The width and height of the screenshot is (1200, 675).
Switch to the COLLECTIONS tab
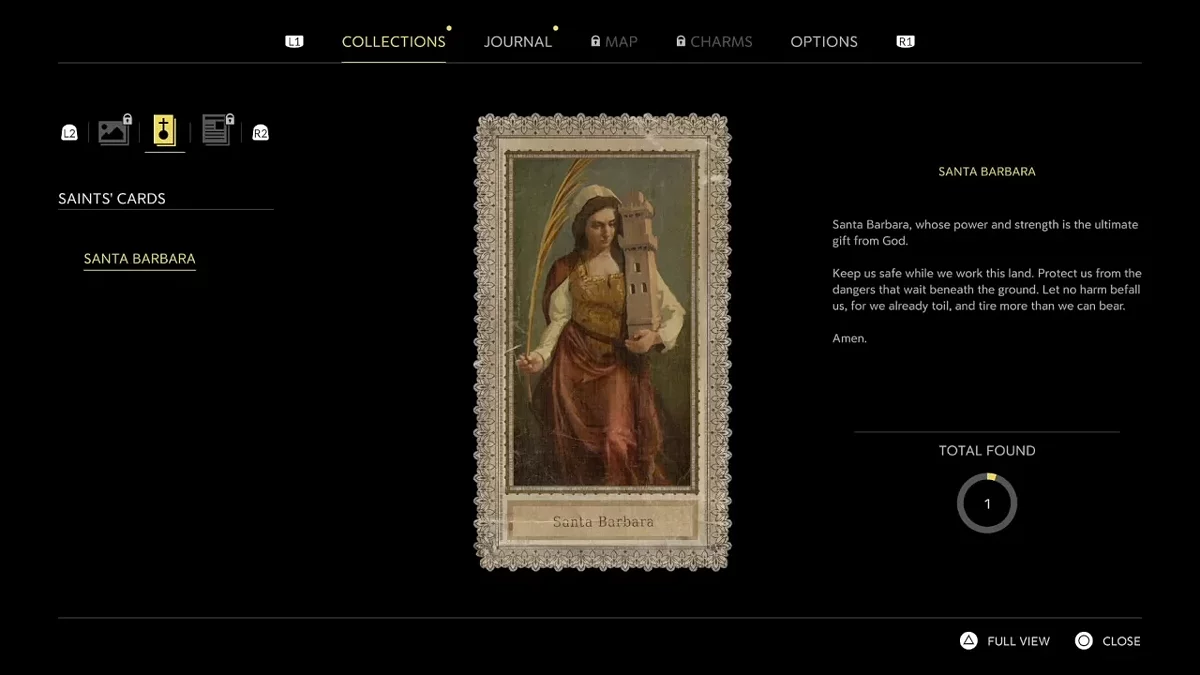tap(394, 42)
